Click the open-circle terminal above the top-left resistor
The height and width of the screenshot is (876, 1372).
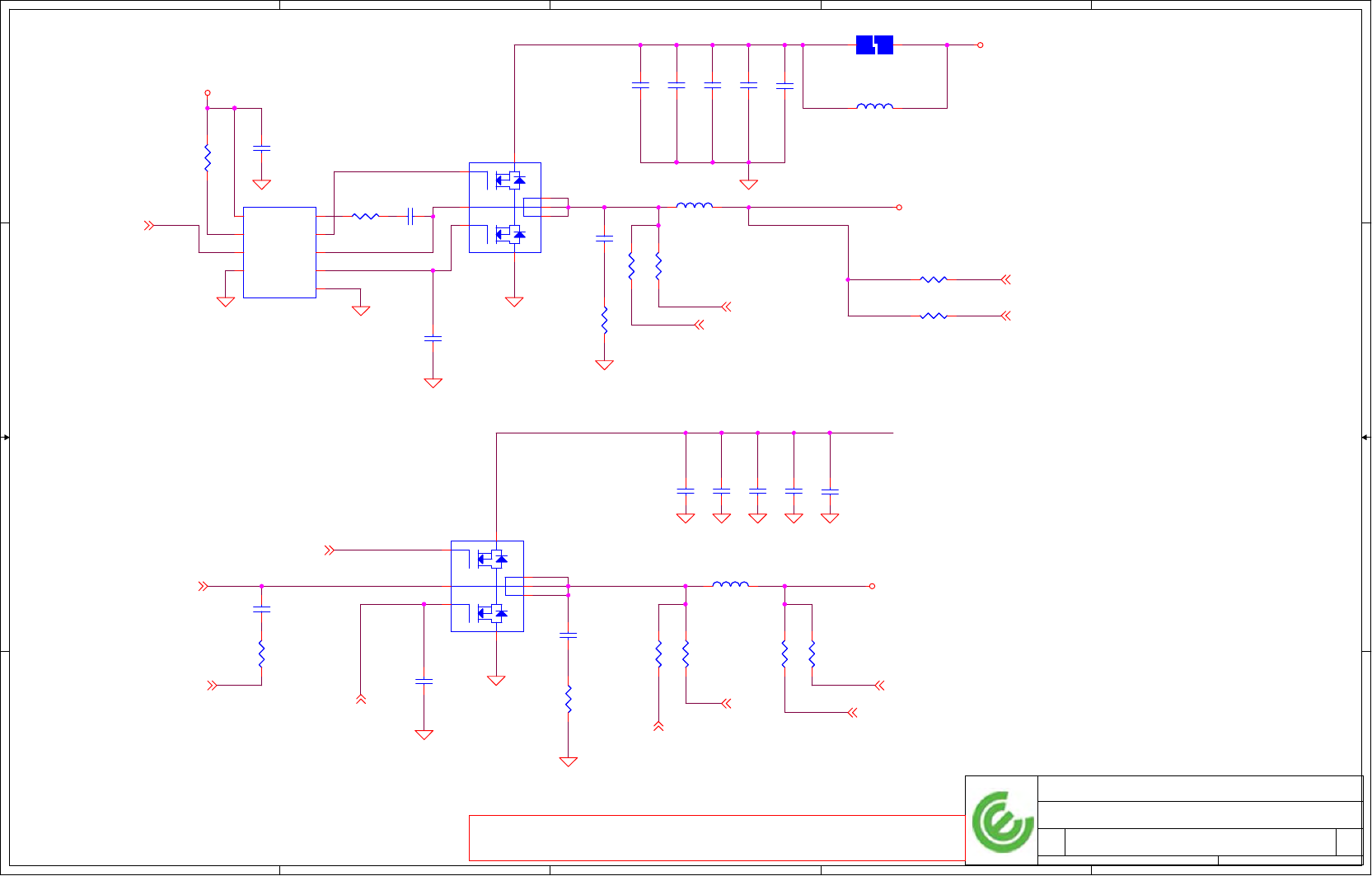click(x=208, y=93)
